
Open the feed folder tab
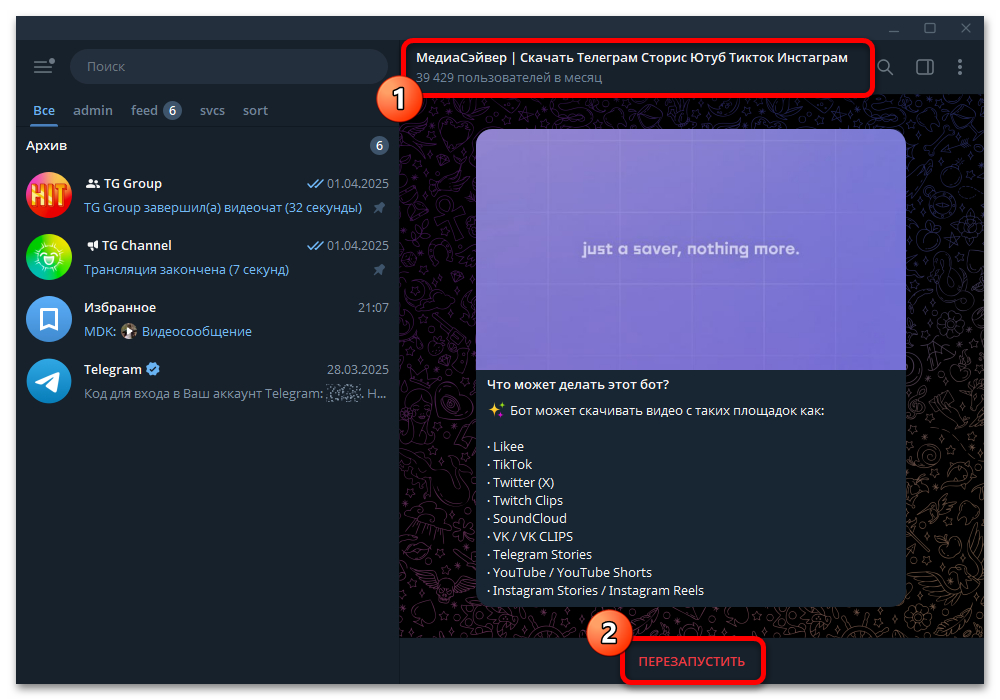pyautogui.click(x=156, y=110)
